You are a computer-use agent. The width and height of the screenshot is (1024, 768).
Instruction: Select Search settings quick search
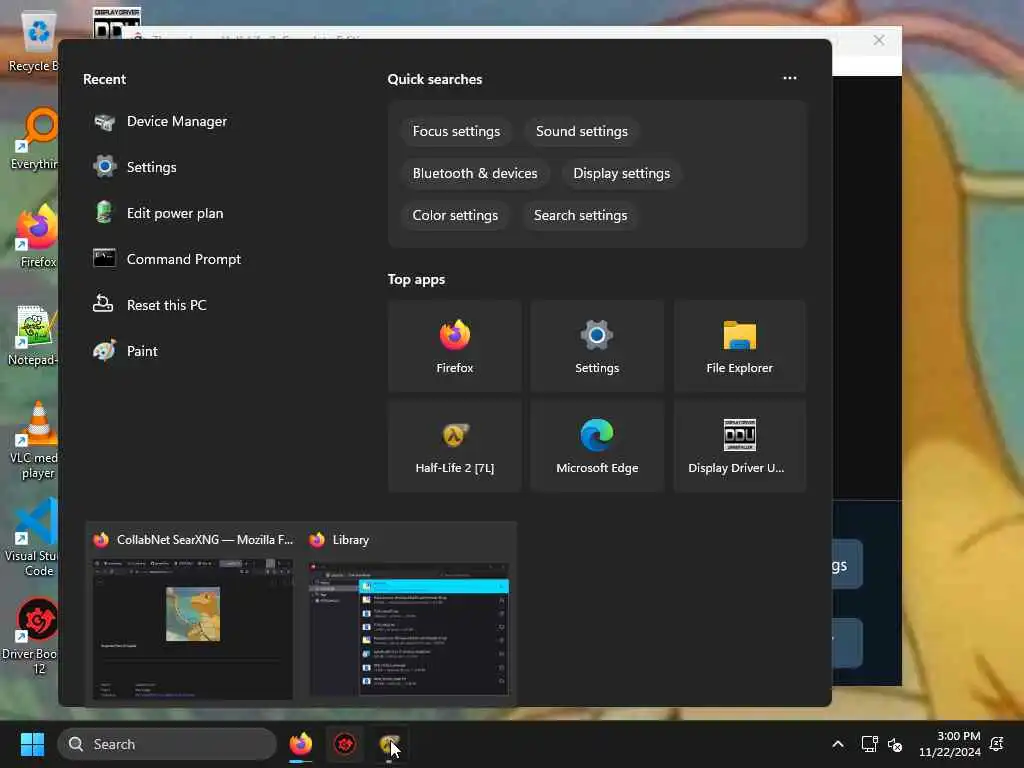(x=581, y=215)
